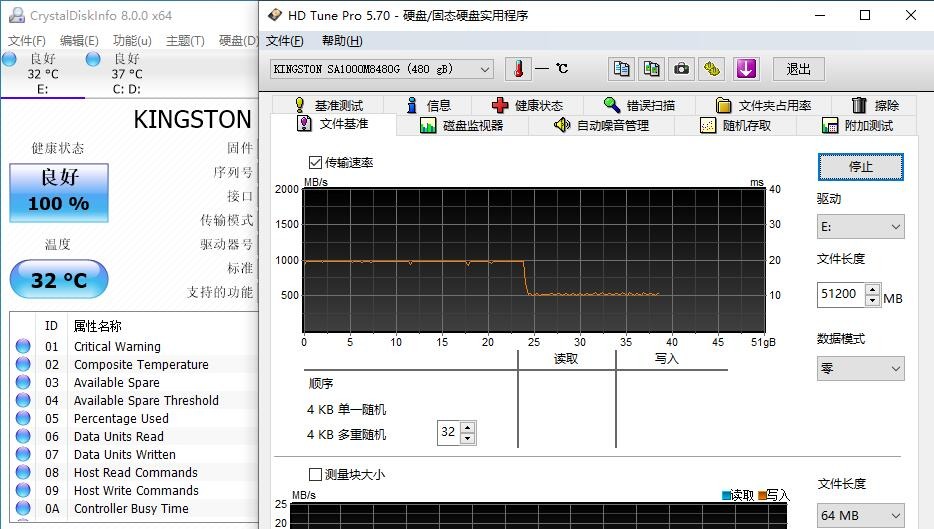Click the copy screenshot to clipboard icon

click(651, 69)
